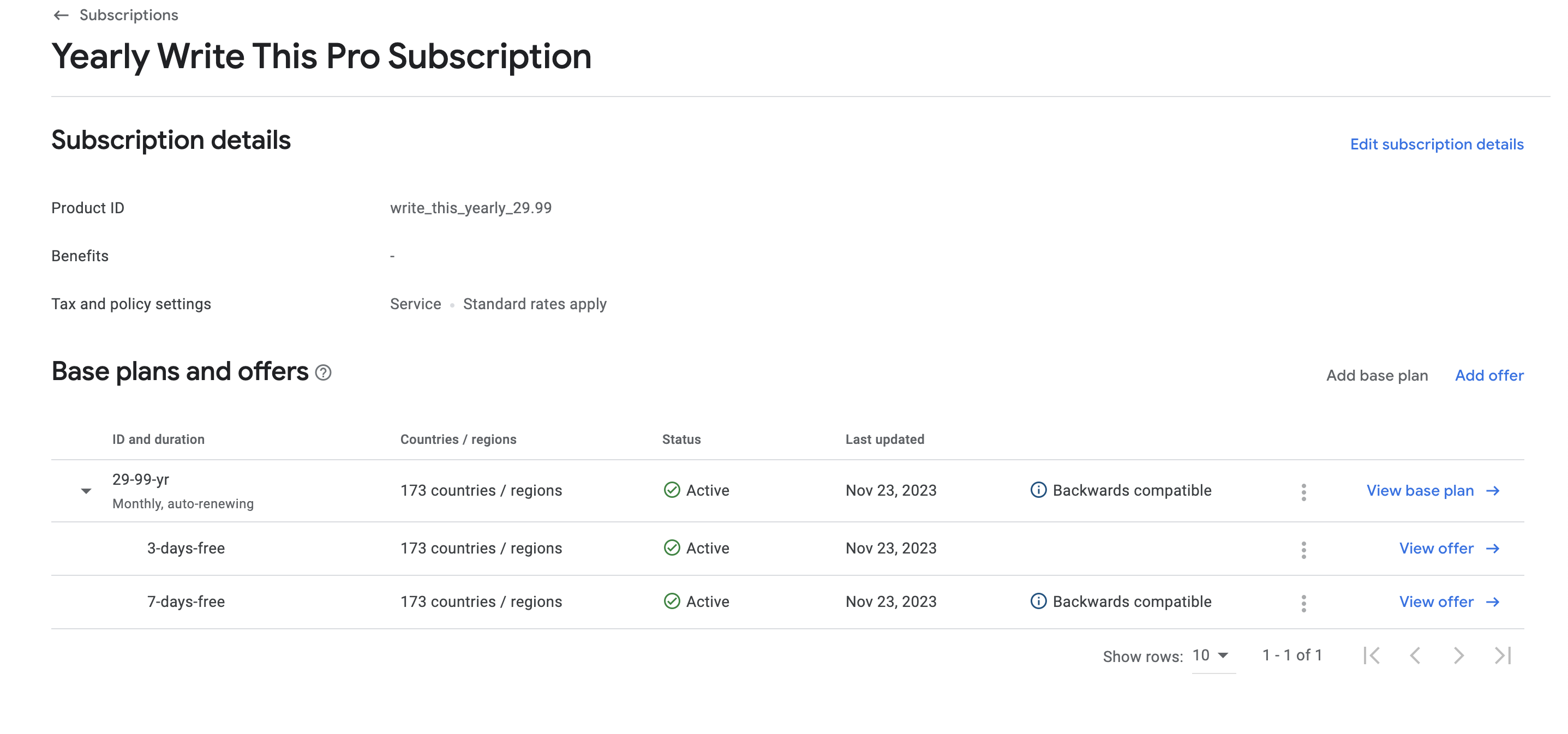Click info icon on 7-days-free Backwards compatible

[1038, 601]
